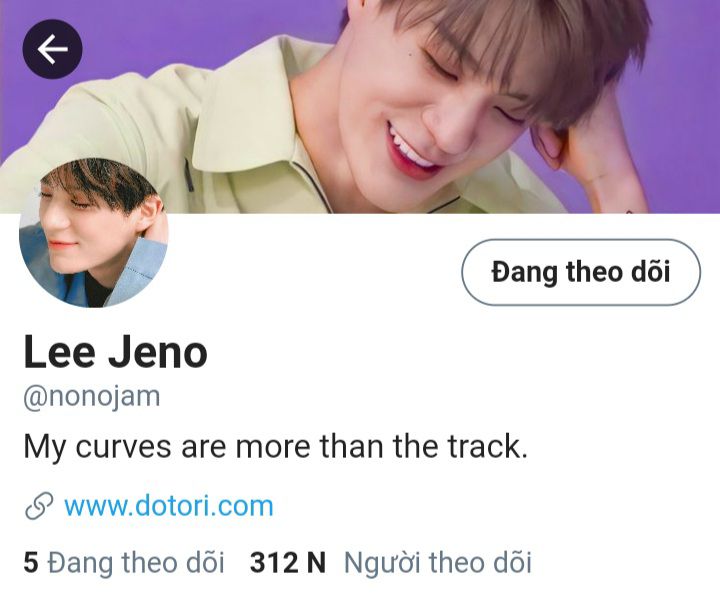Image resolution: width=720 pixels, height=595 pixels.
Task: Open the www.dotori.com website link
Action: click(x=169, y=506)
